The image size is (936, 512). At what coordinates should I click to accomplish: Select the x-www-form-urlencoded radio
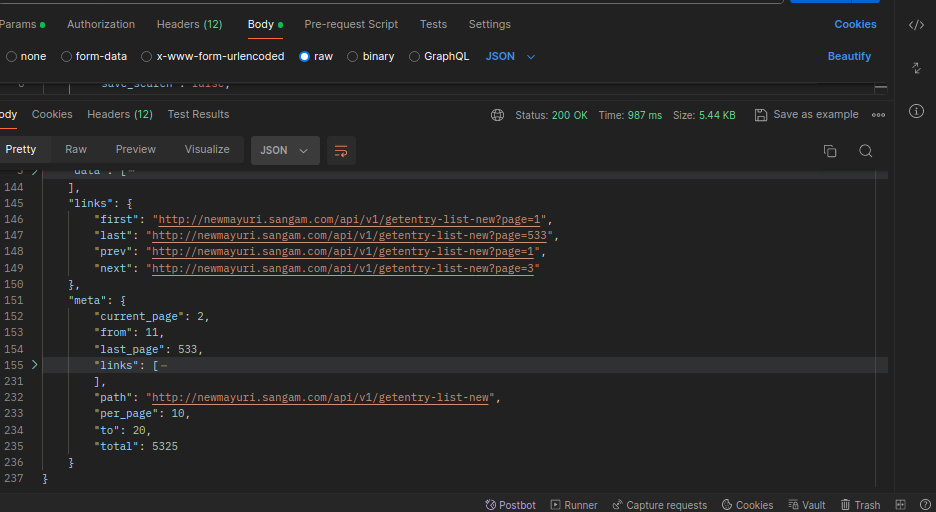tap(146, 57)
